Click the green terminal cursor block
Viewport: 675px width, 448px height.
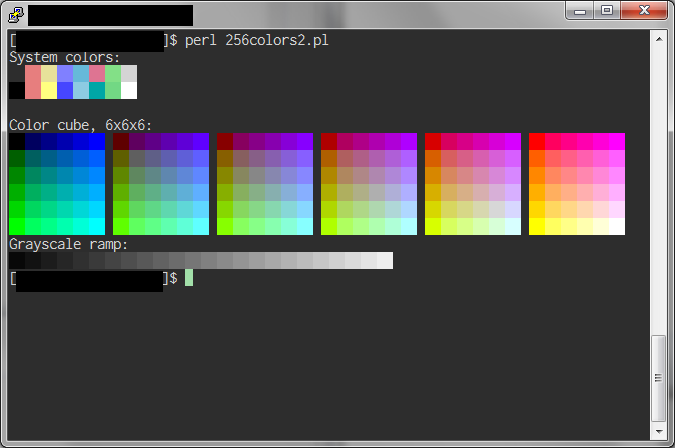click(x=189, y=278)
